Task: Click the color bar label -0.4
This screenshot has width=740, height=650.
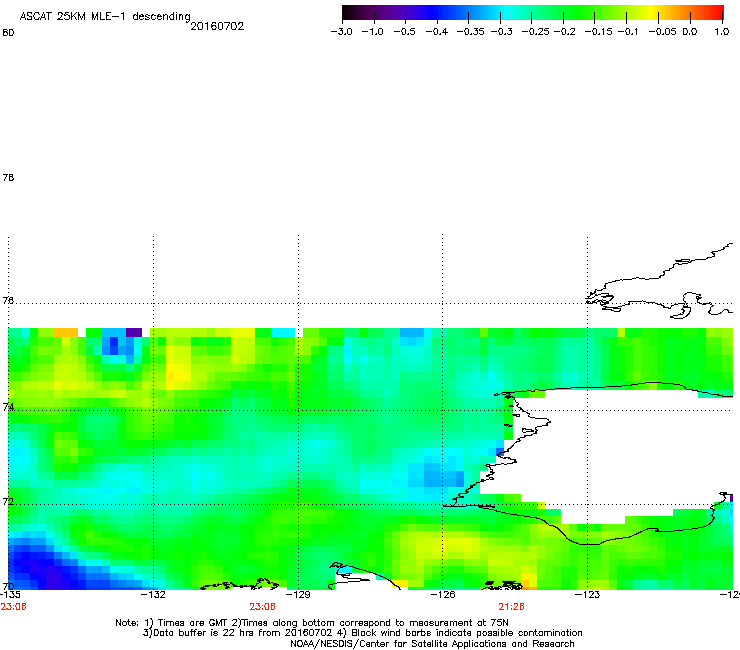Action: pyautogui.click(x=437, y=32)
